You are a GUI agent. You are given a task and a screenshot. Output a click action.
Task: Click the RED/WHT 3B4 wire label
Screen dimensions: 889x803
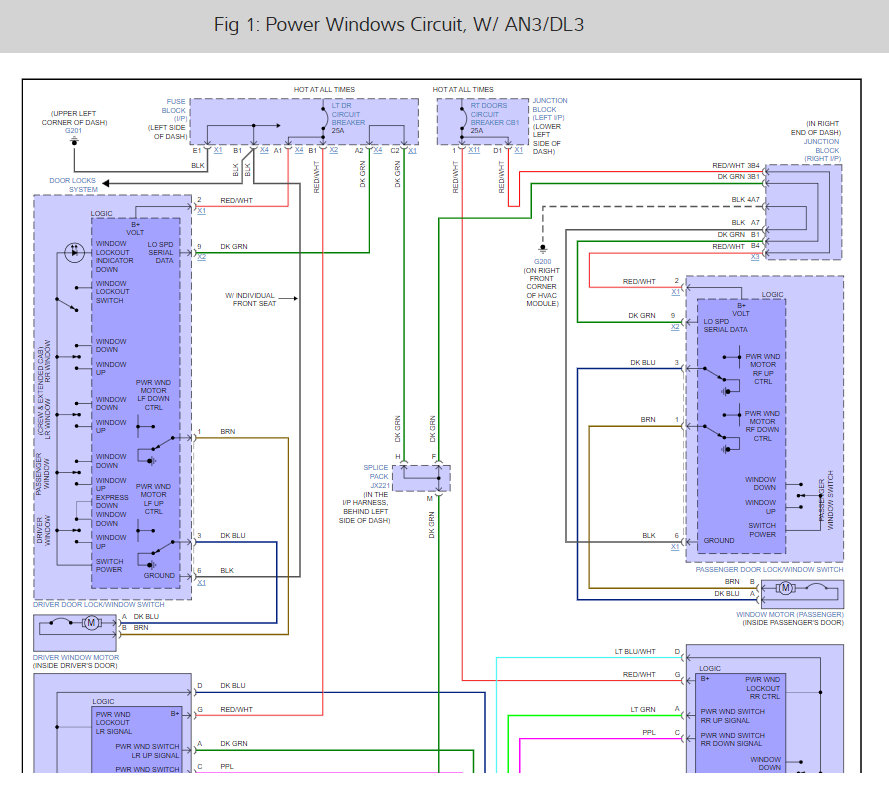736,166
